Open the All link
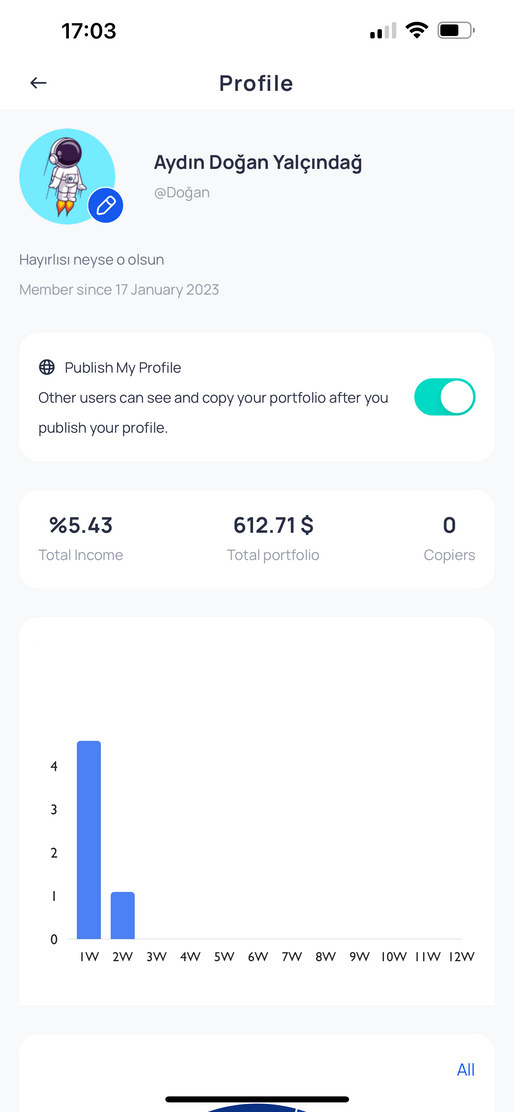Screen dimensions: 514x1112 tap(466, 1069)
